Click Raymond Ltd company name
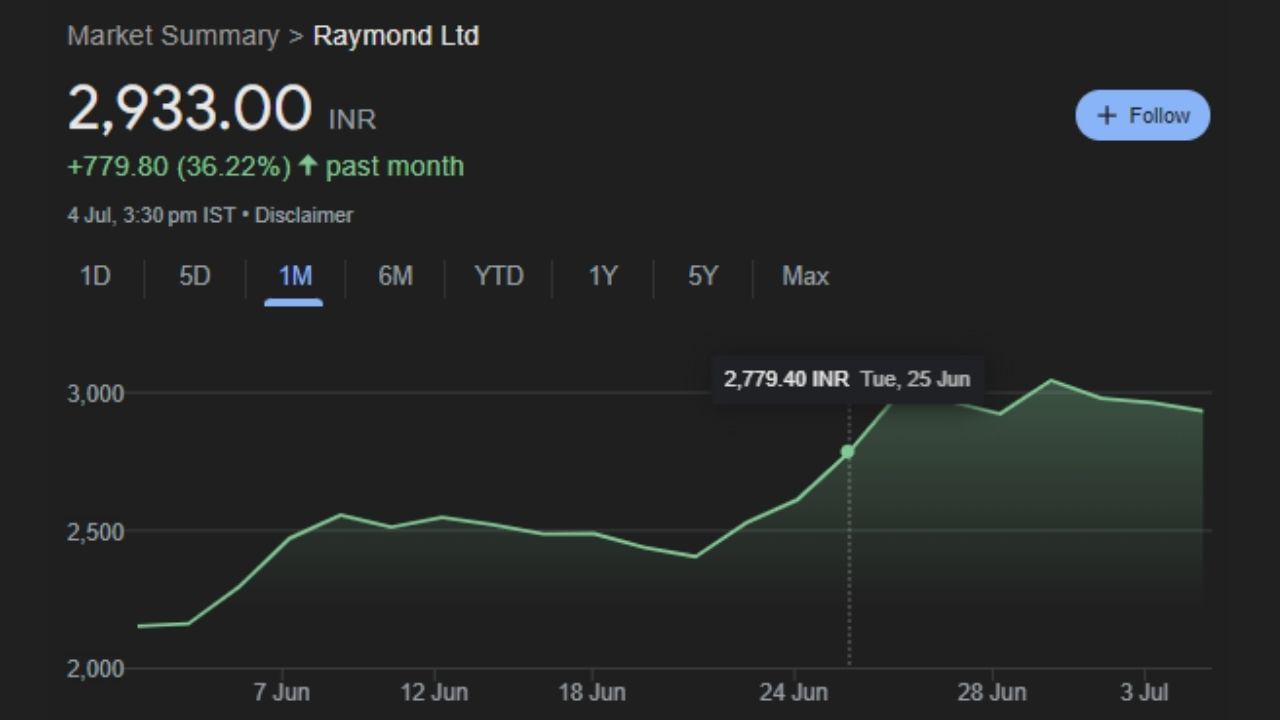The image size is (1280, 720). [x=396, y=36]
